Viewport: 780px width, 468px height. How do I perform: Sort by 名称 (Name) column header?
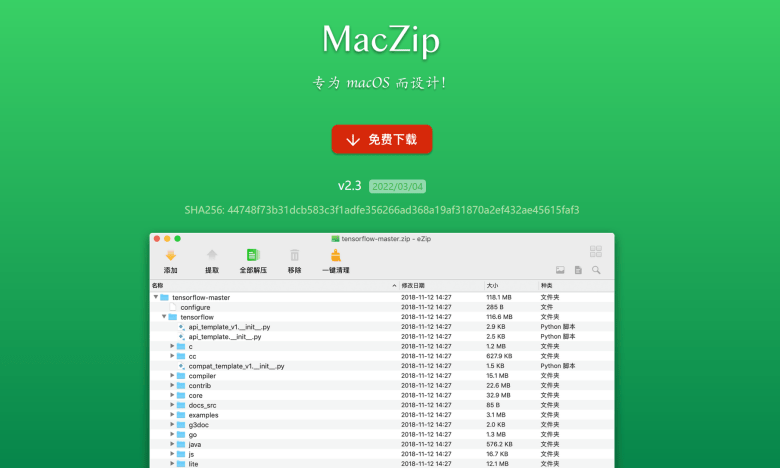point(158,285)
